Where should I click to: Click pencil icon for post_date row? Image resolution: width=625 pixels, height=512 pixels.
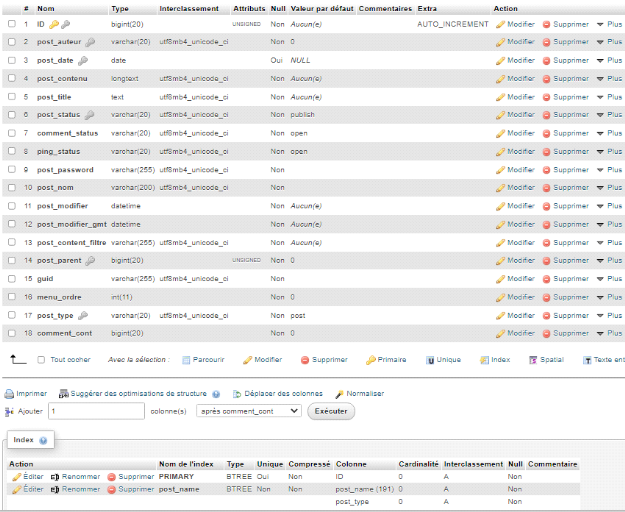coord(500,61)
